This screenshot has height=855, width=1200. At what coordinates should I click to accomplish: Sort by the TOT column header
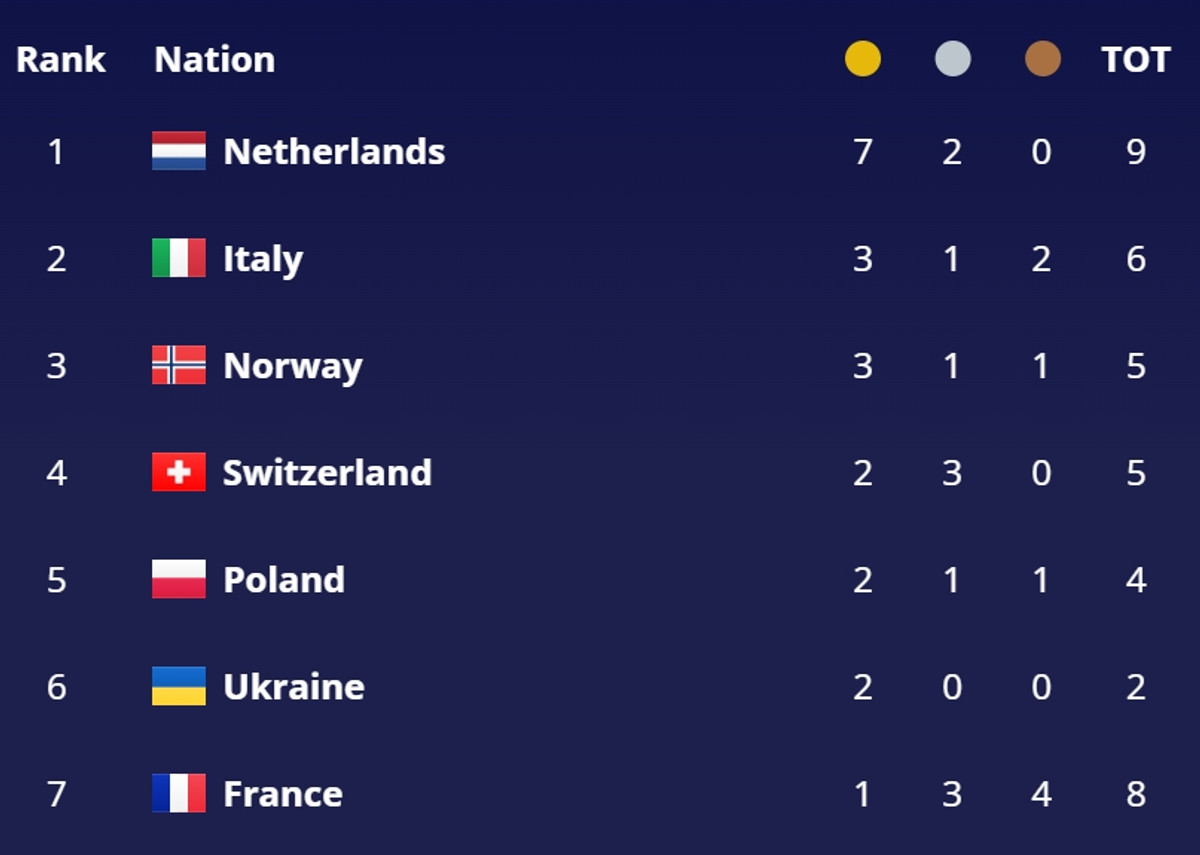click(1135, 60)
